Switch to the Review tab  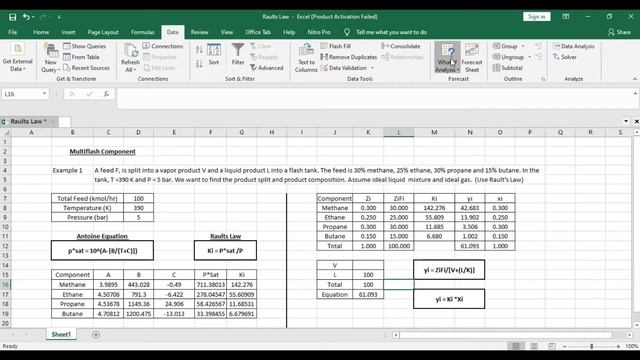pos(199,32)
